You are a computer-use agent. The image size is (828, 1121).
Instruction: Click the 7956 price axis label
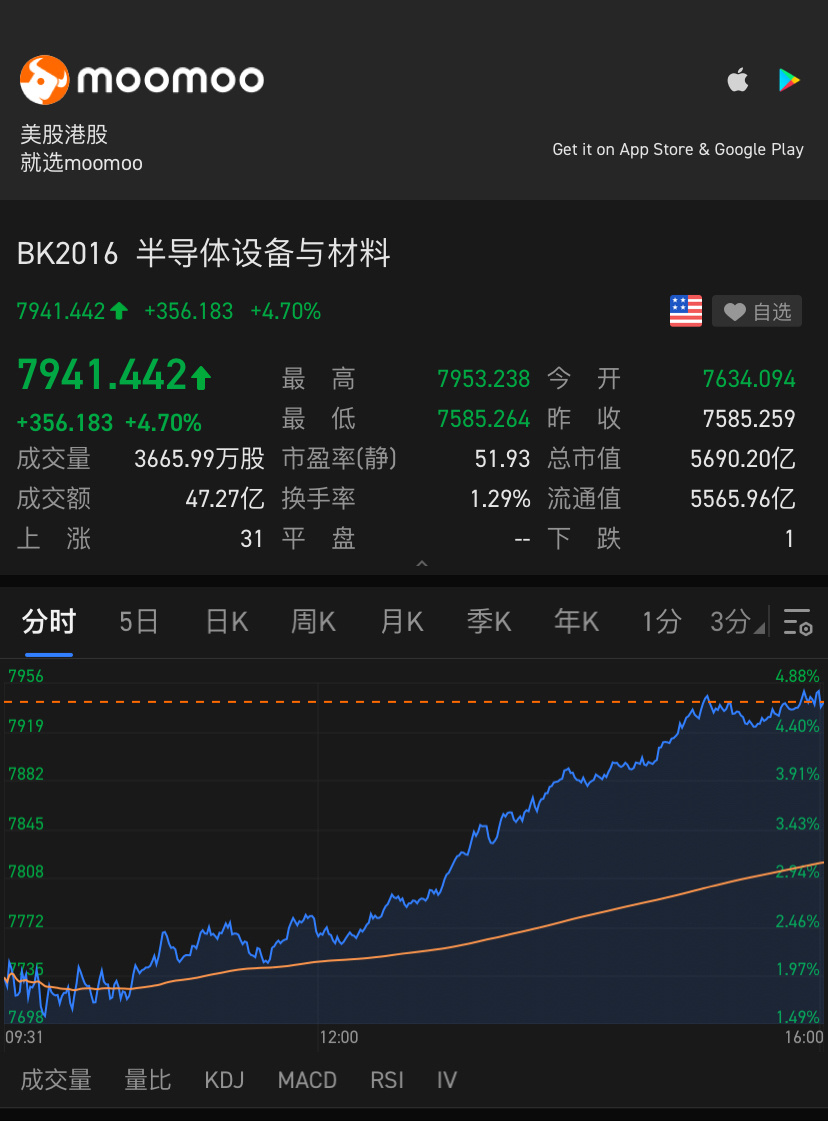pos(26,676)
